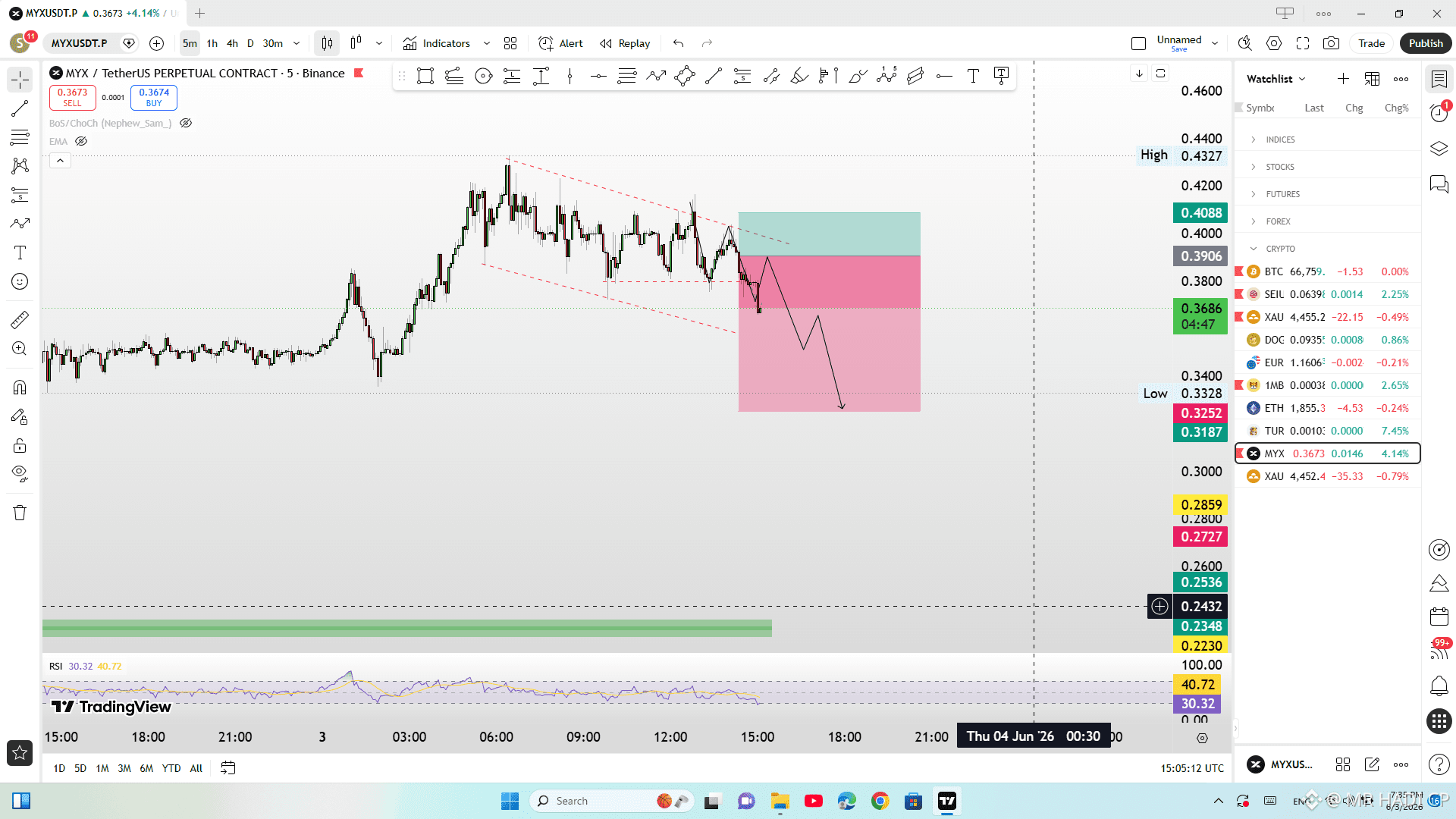Add a symbol to the watchlist

point(1343,79)
